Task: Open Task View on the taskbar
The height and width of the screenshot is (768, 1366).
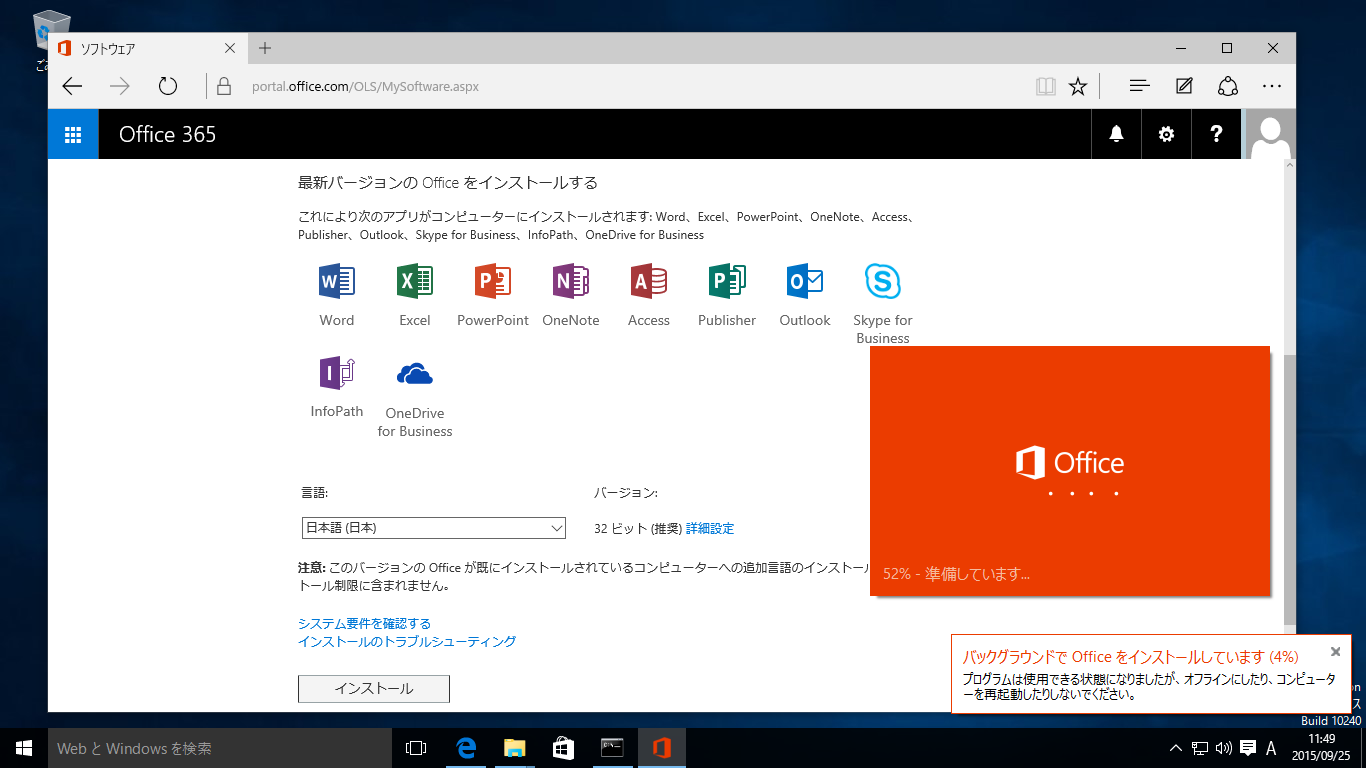Action: (416, 748)
